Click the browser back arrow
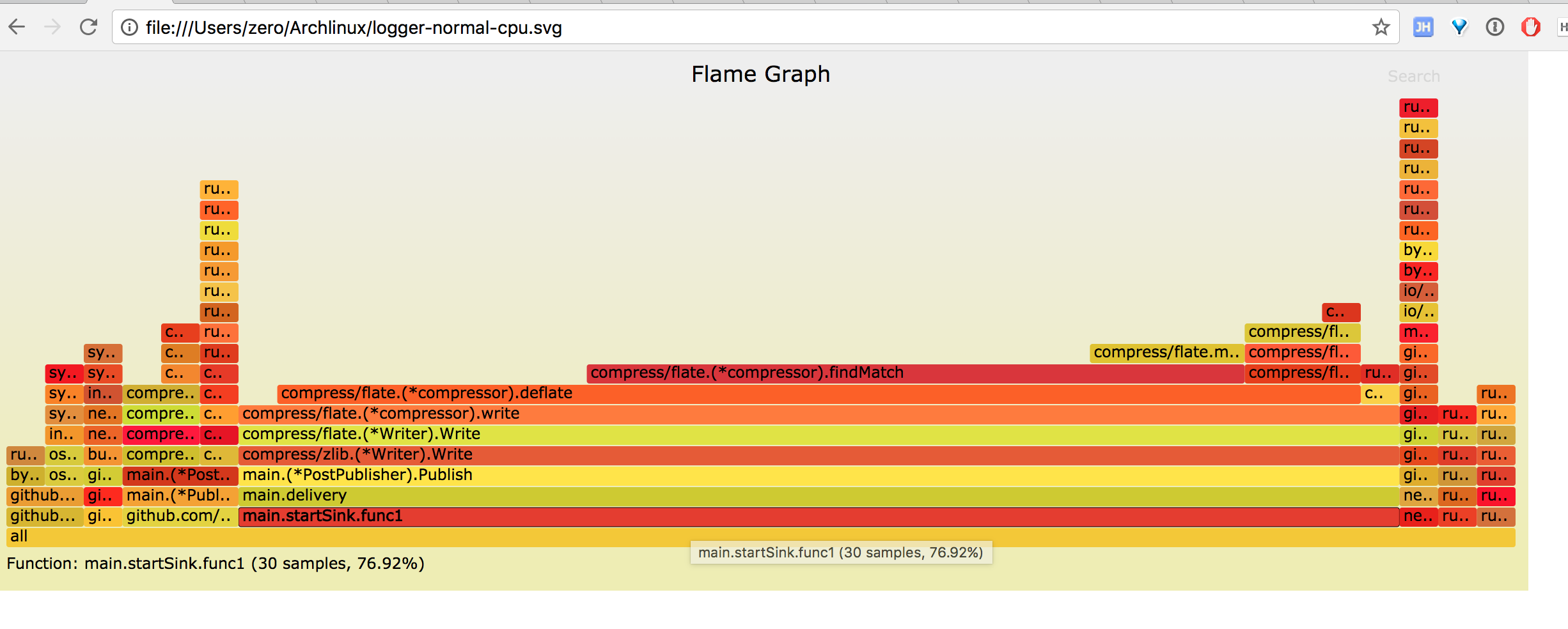Image resolution: width=1568 pixels, height=629 pixels. tap(17, 27)
